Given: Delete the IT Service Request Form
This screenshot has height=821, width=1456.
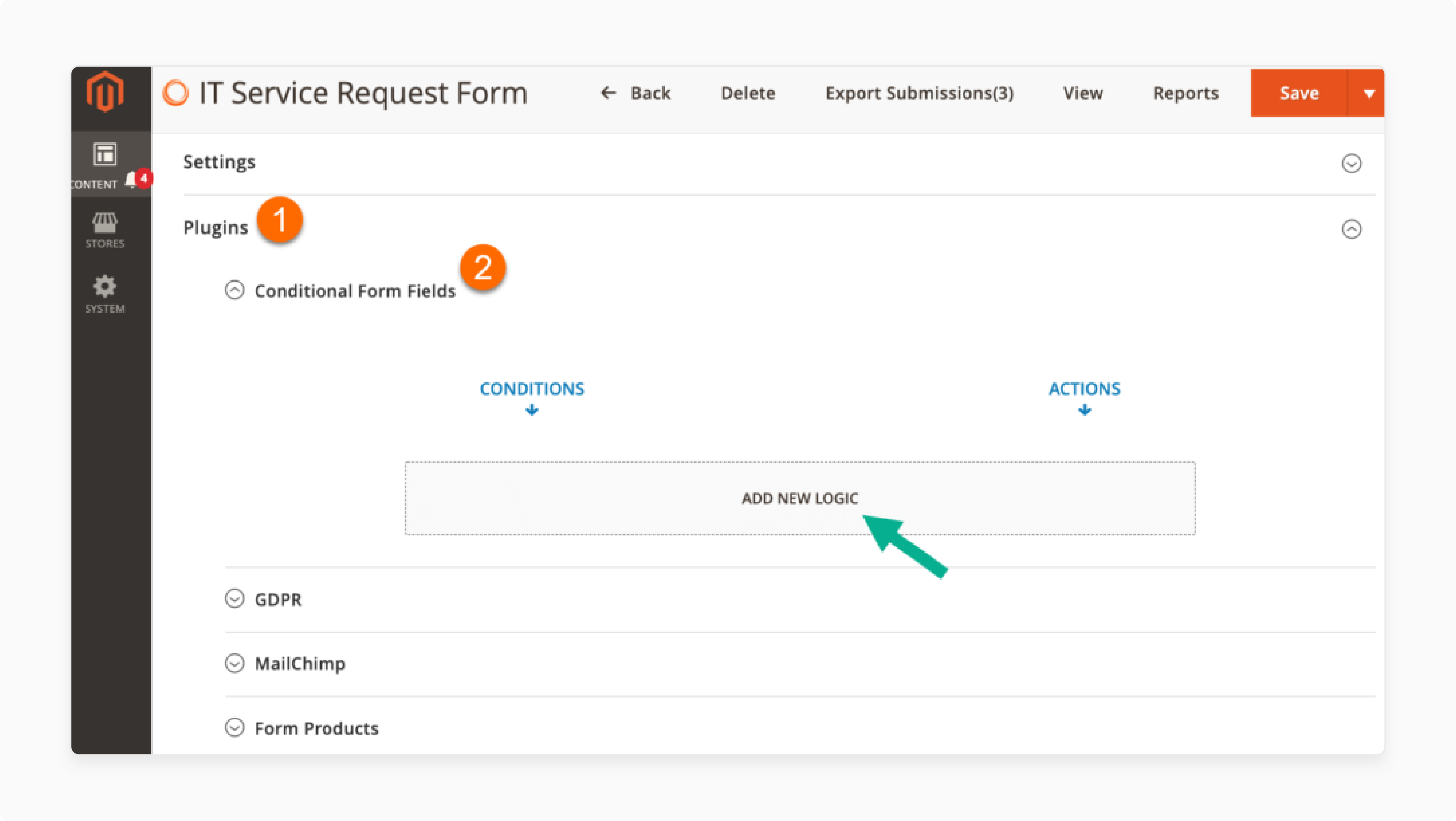Looking at the screenshot, I should pos(748,93).
